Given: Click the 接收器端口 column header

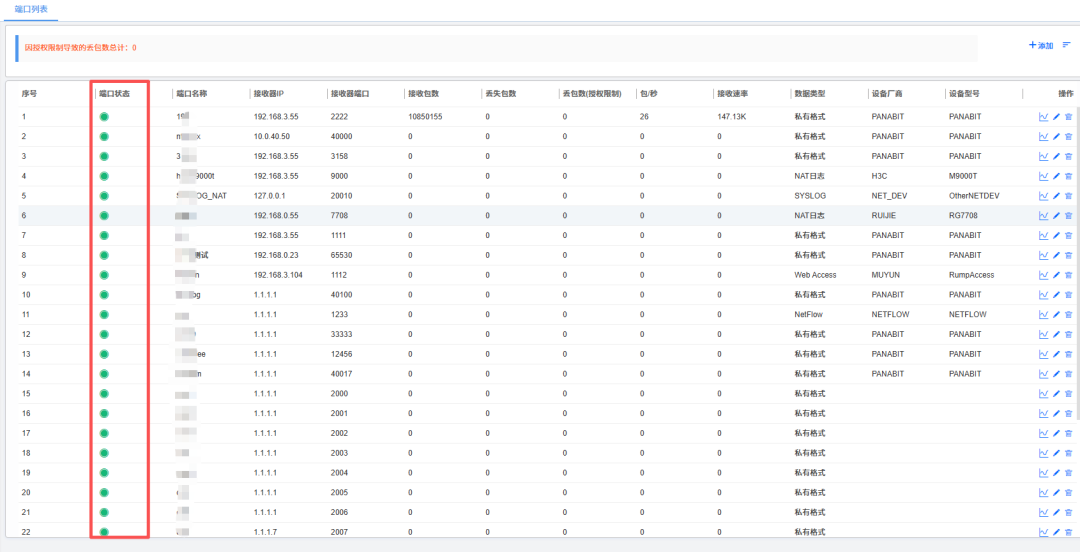Looking at the screenshot, I should point(350,94).
